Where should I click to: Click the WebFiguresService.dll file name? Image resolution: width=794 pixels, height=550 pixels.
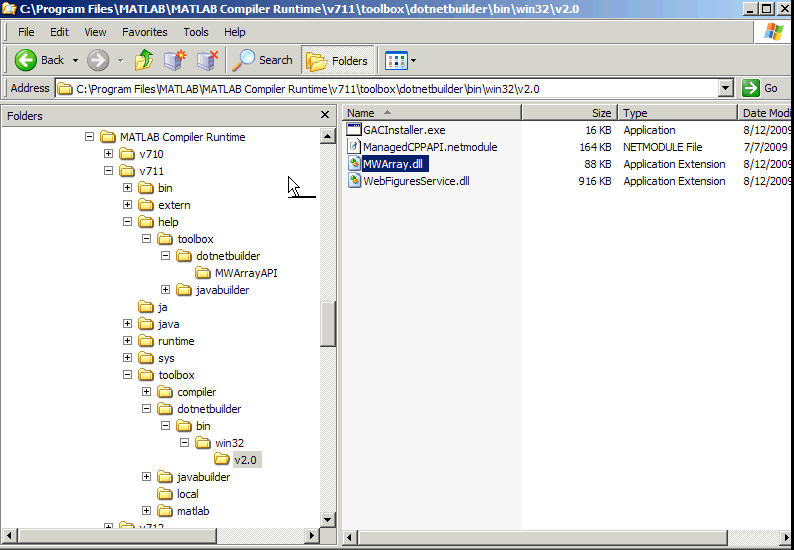(x=416, y=181)
